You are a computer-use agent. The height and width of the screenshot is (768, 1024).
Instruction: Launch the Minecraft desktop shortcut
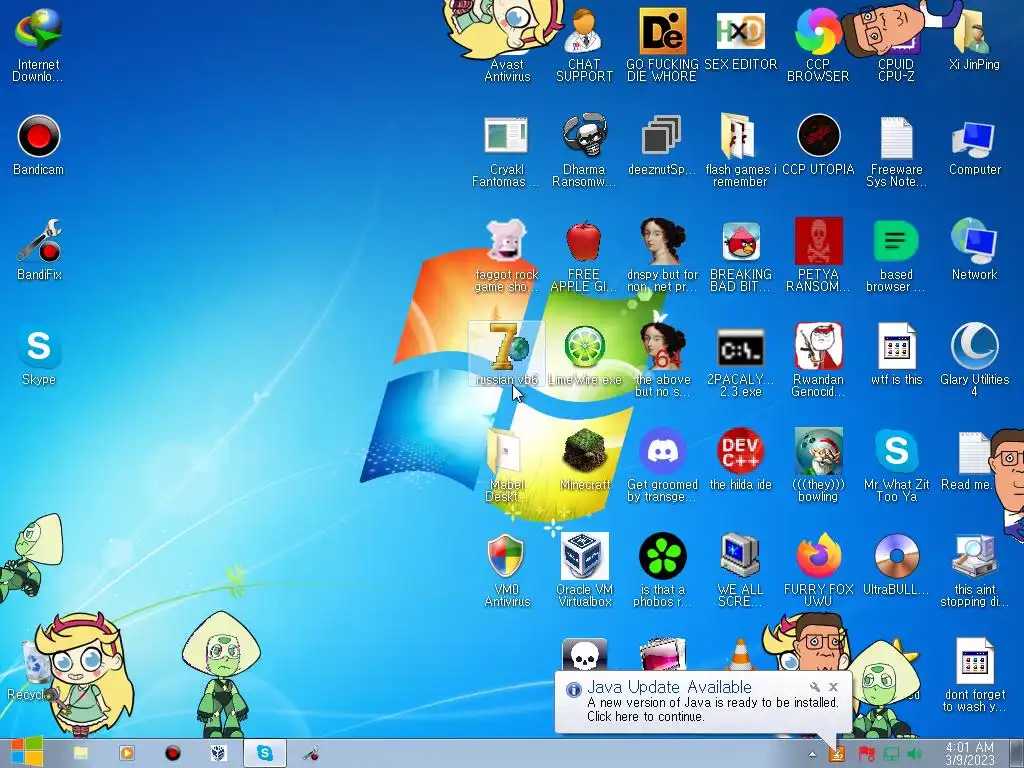(x=584, y=462)
